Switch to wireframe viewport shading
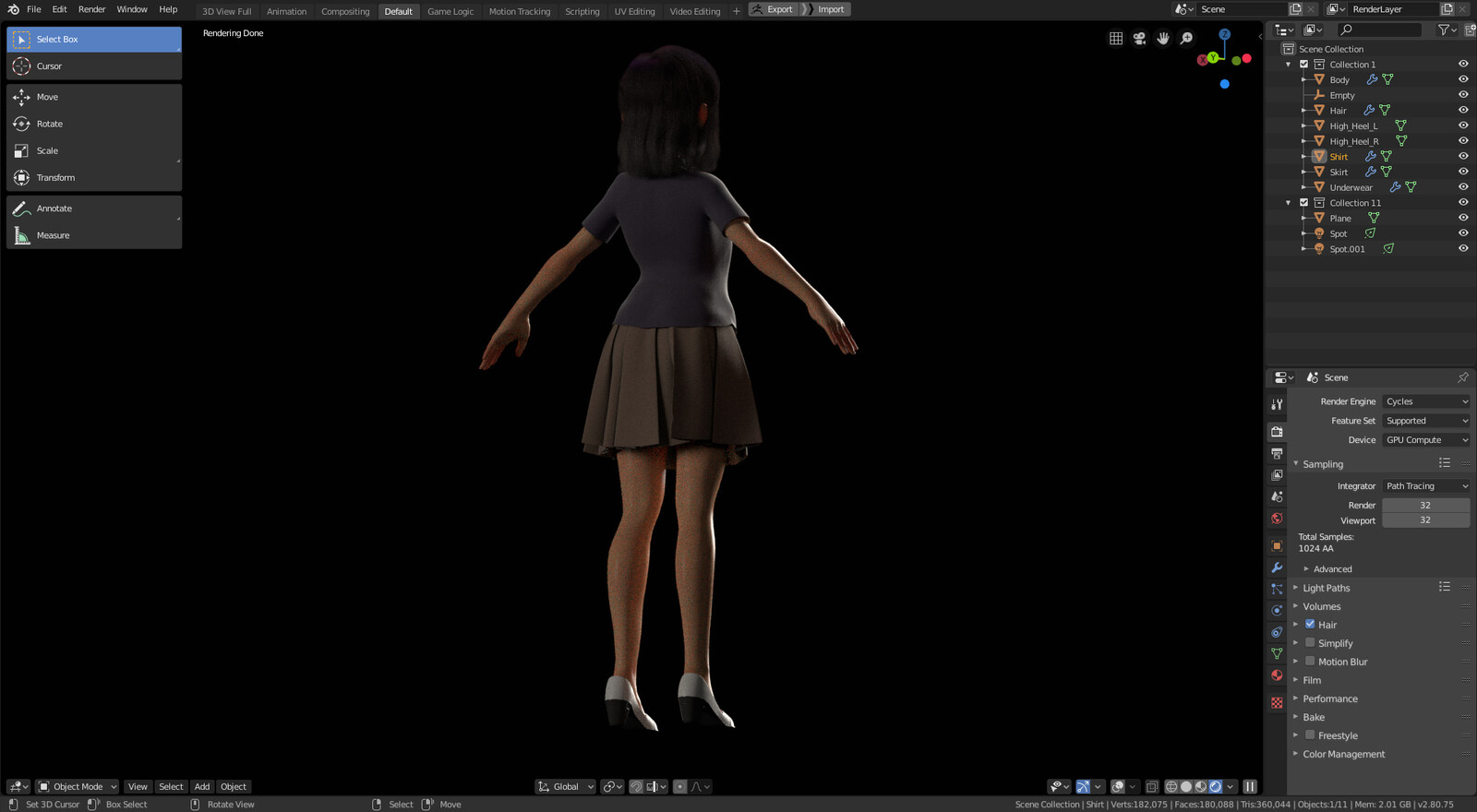The image size is (1477, 812). tap(1171, 787)
